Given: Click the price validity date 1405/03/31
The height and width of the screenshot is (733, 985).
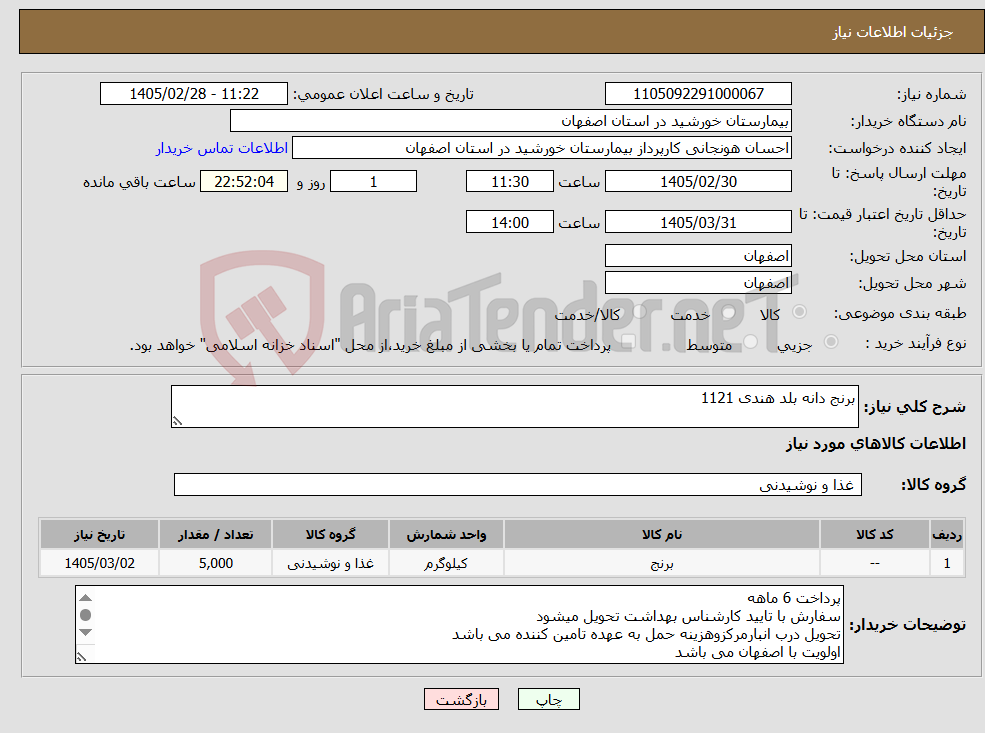Looking at the screenshot, I should click(698, 223).
